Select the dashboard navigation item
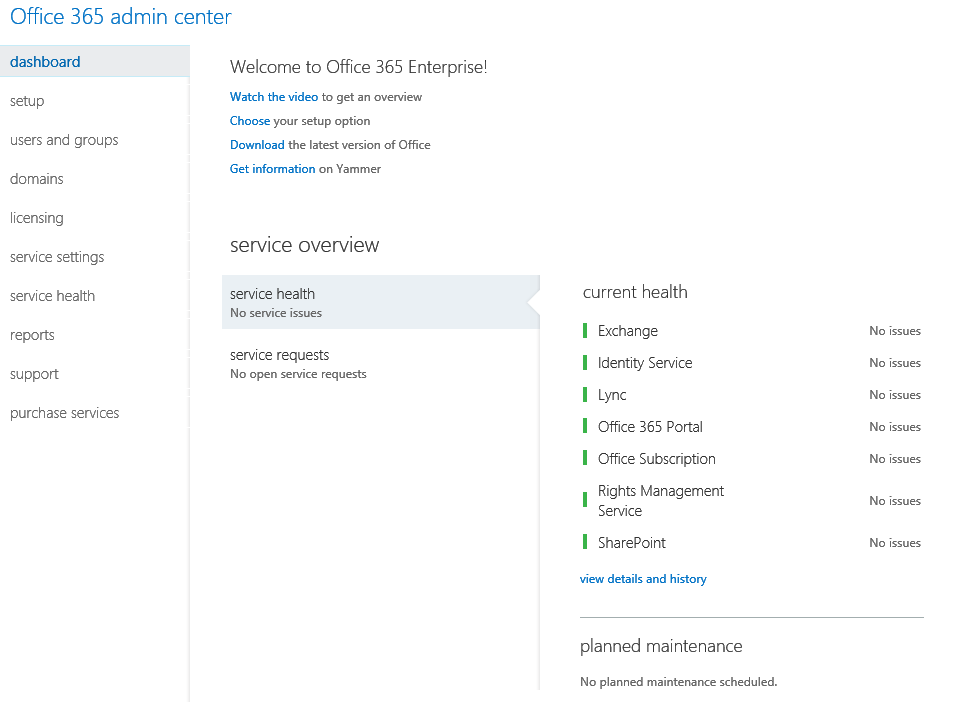 45,62
